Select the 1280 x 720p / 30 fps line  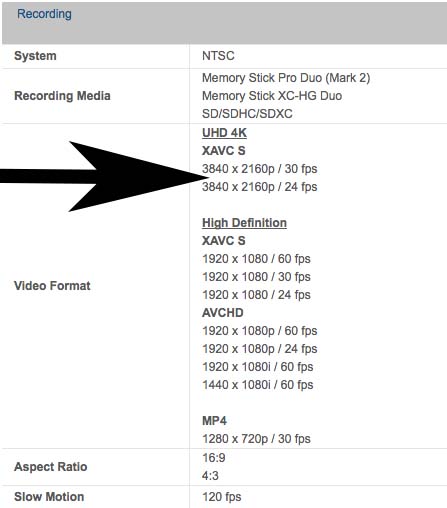[256, 439]
